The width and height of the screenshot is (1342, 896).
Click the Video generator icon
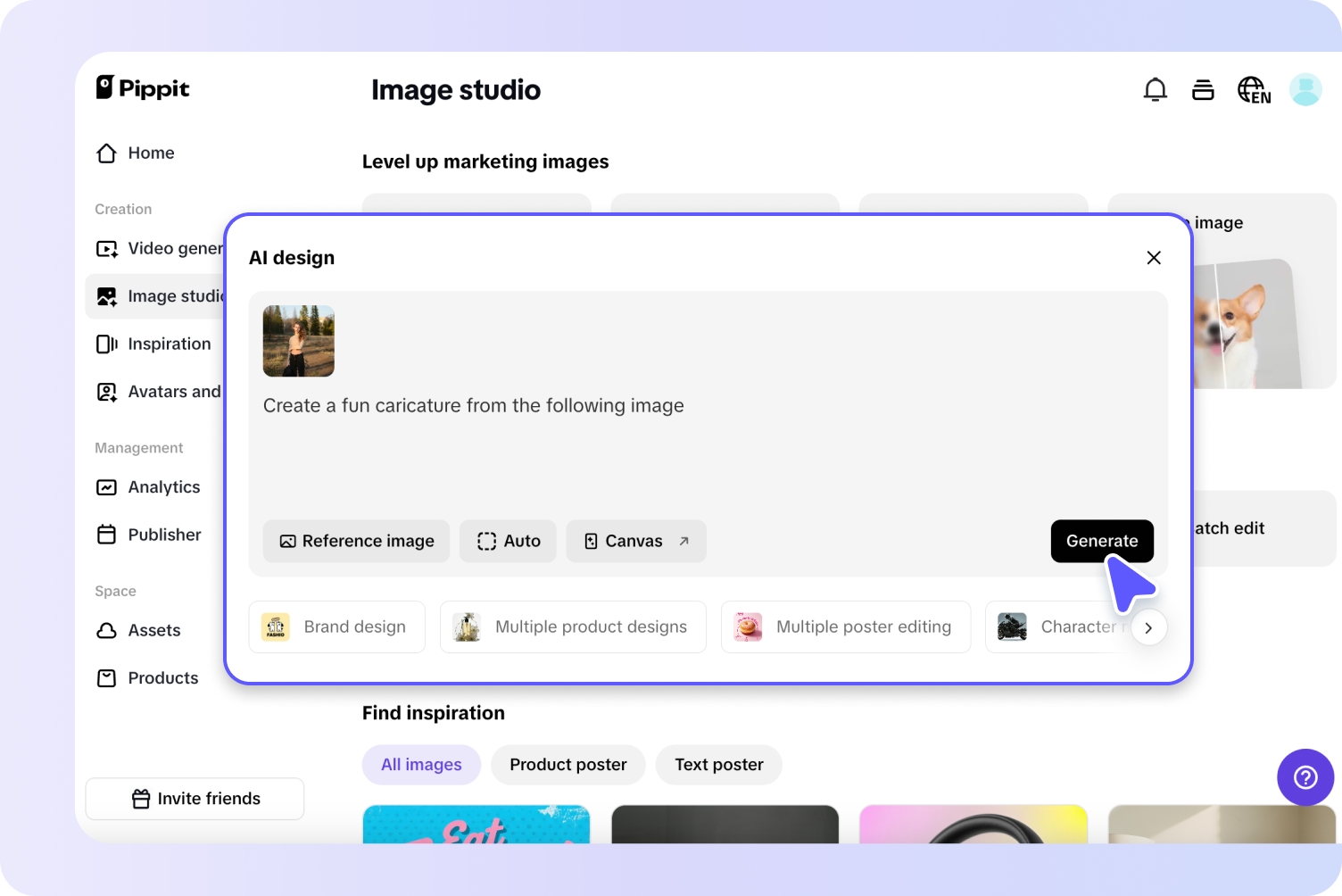(107, 249)
